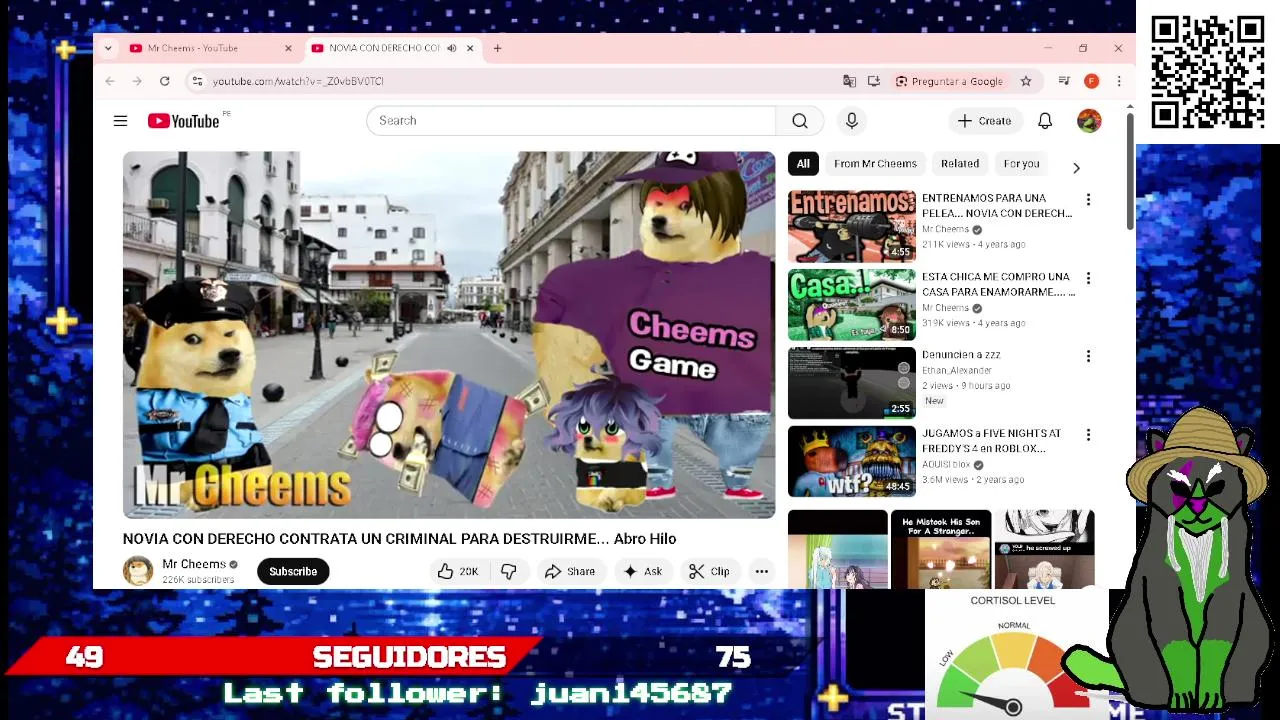Open options for 'ENTRENAMOS PARA UNA PELEA' video

click(x=1088, y=200)
